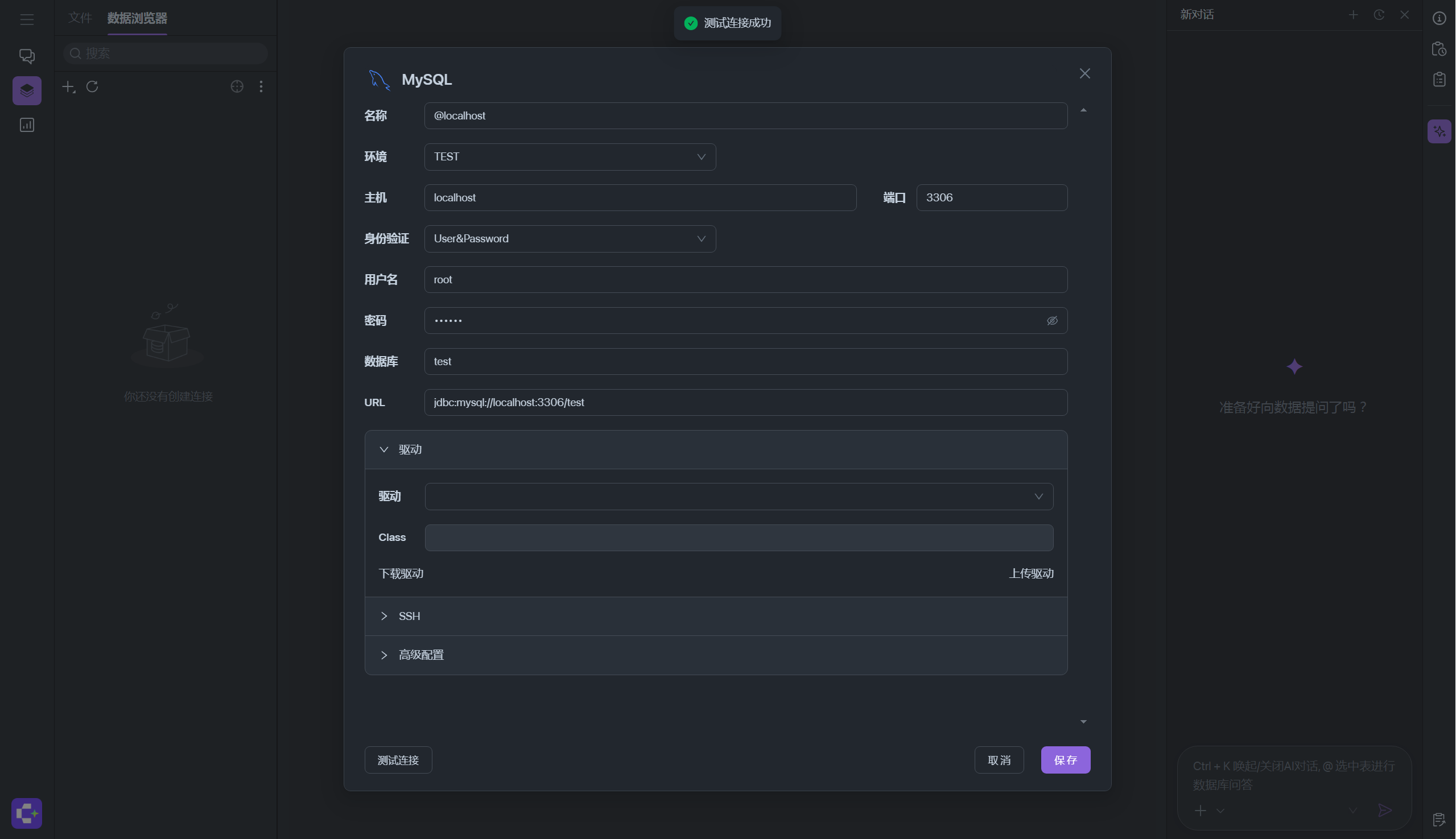The image size is (1456, 839).
Task: Click the 你还没有创建连接 empty message
Action: pos(168,396)
